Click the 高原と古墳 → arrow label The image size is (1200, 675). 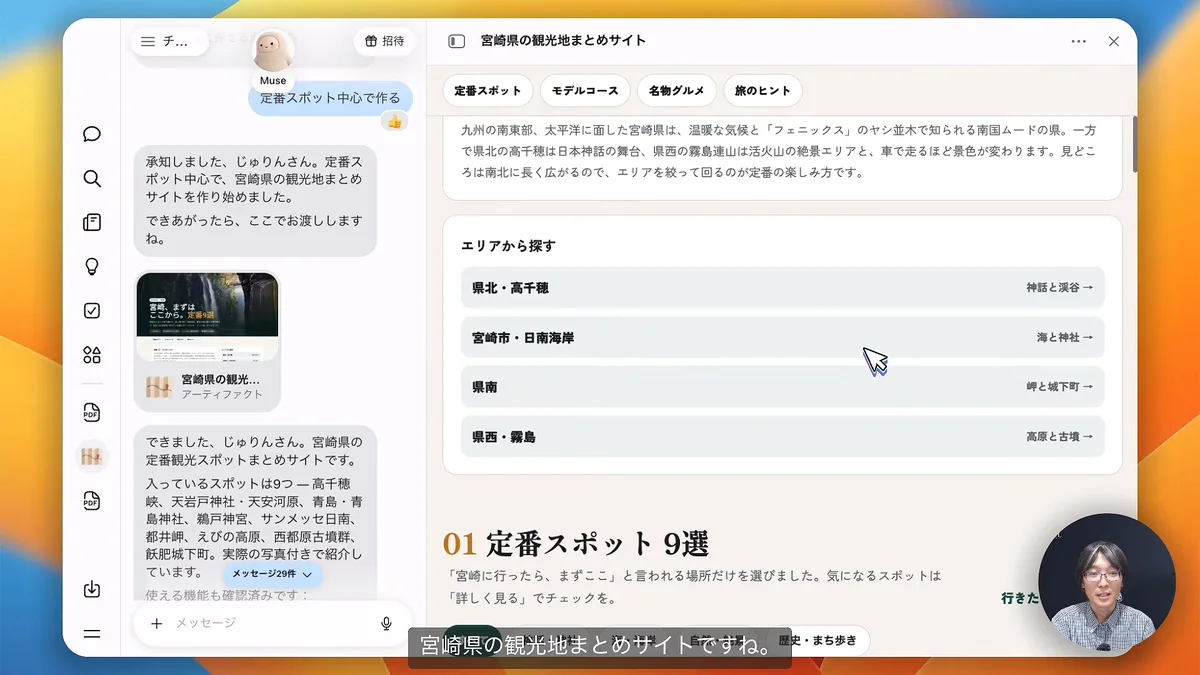[x=1059, y=437]
